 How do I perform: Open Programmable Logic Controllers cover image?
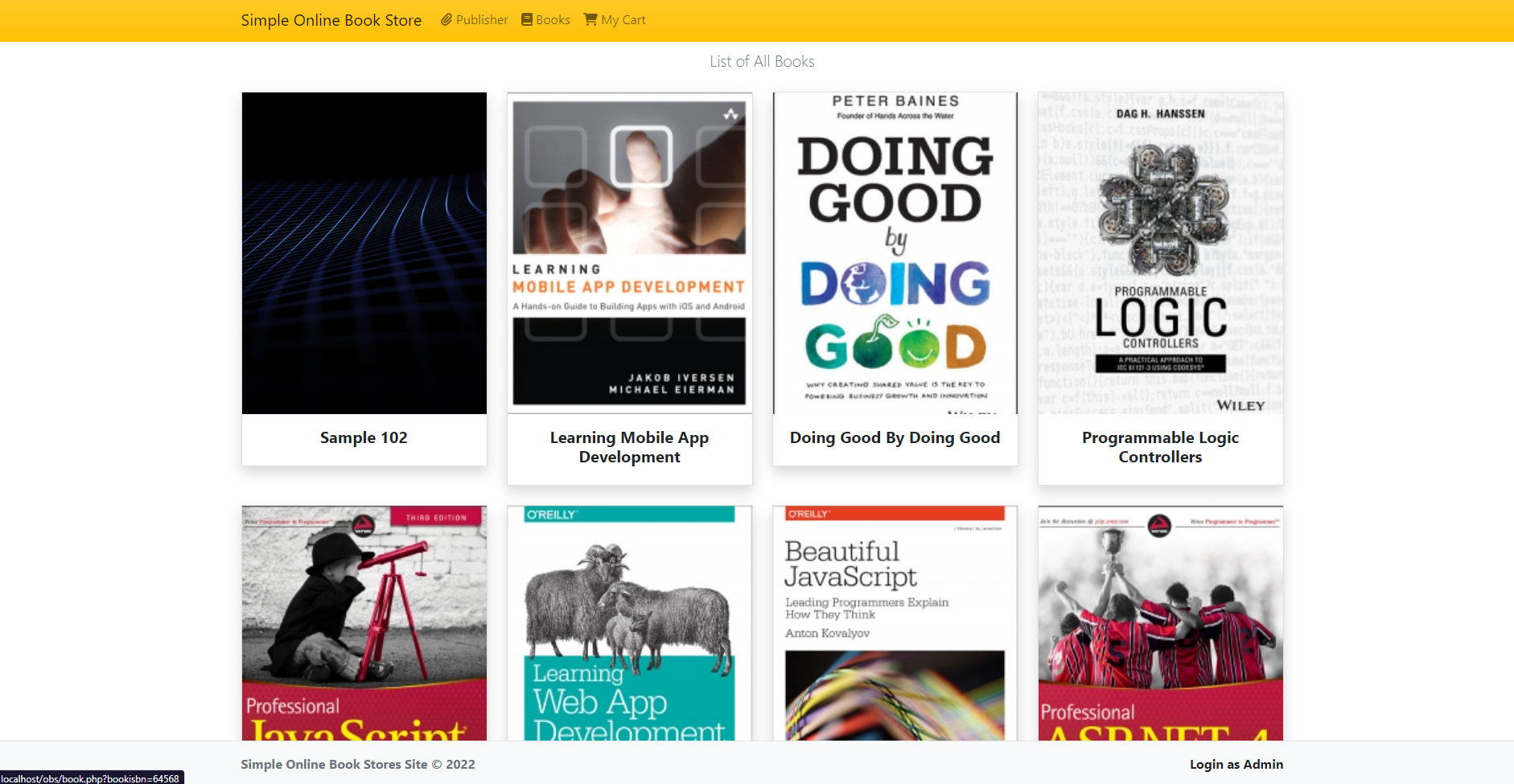tap(1161, 253)
